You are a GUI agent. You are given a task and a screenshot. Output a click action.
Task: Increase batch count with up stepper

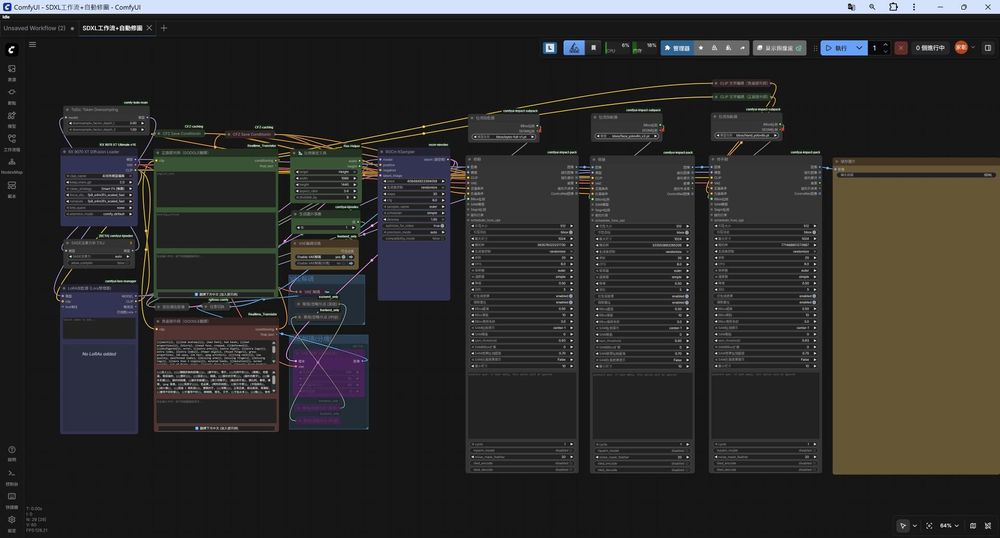pos(886,45)
